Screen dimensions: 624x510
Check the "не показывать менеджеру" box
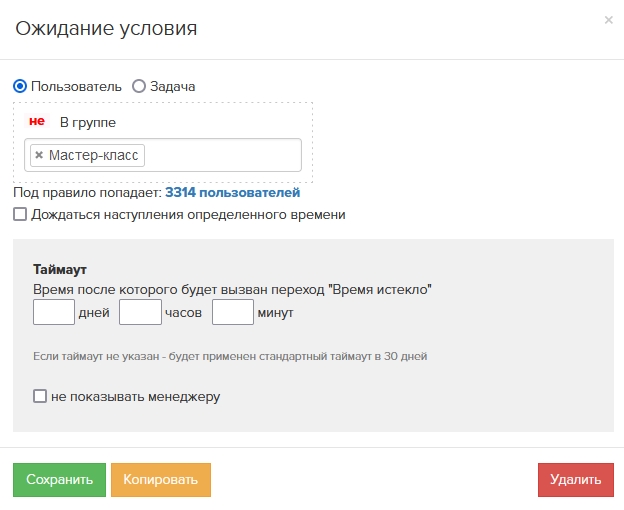click(40, 396)
